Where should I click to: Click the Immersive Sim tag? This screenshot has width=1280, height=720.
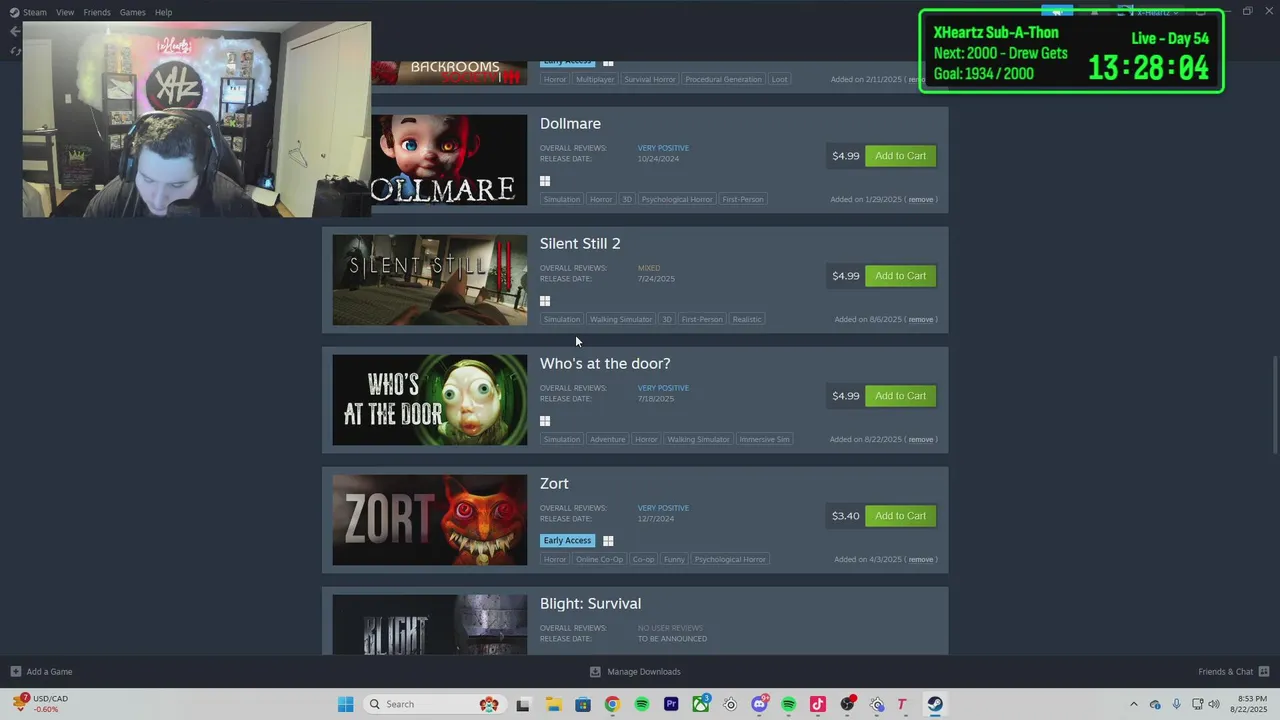pos(765,439)
